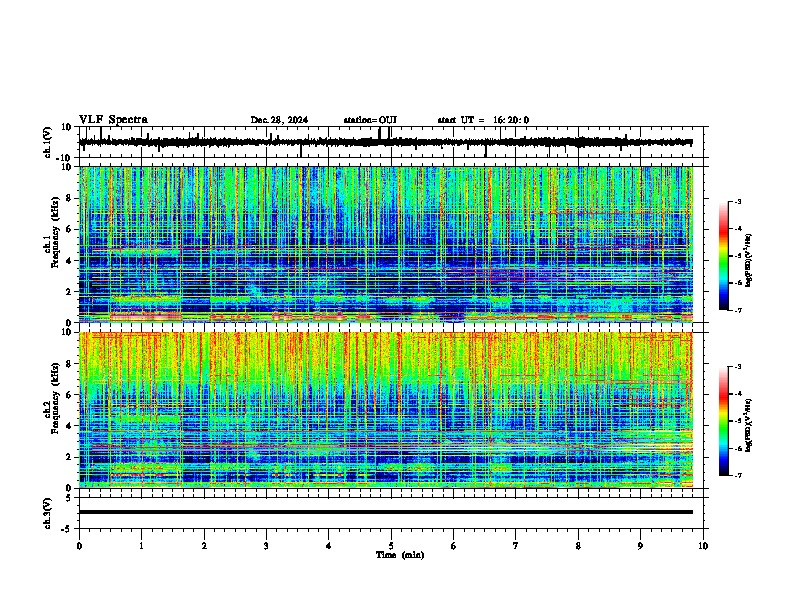Click the "-7" tick on ch.2 colorbar
792x612 pixels.
738,475
